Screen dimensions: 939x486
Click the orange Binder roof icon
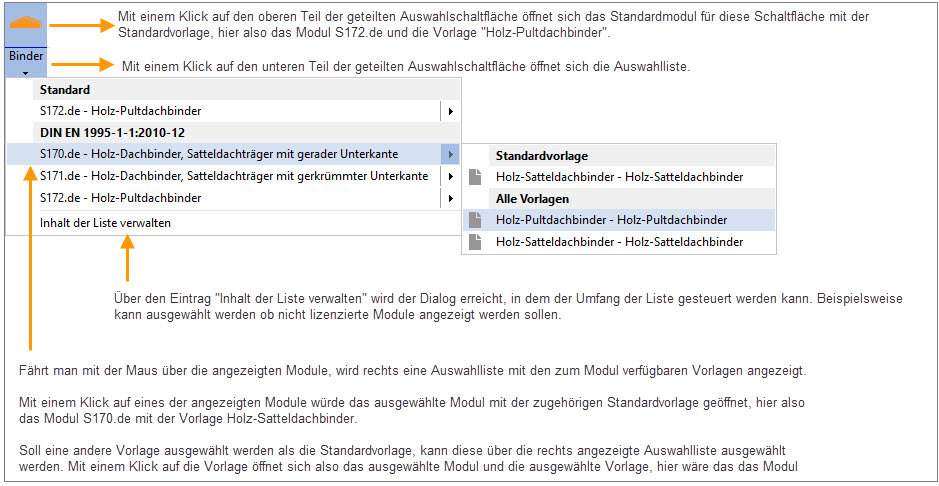25,23
